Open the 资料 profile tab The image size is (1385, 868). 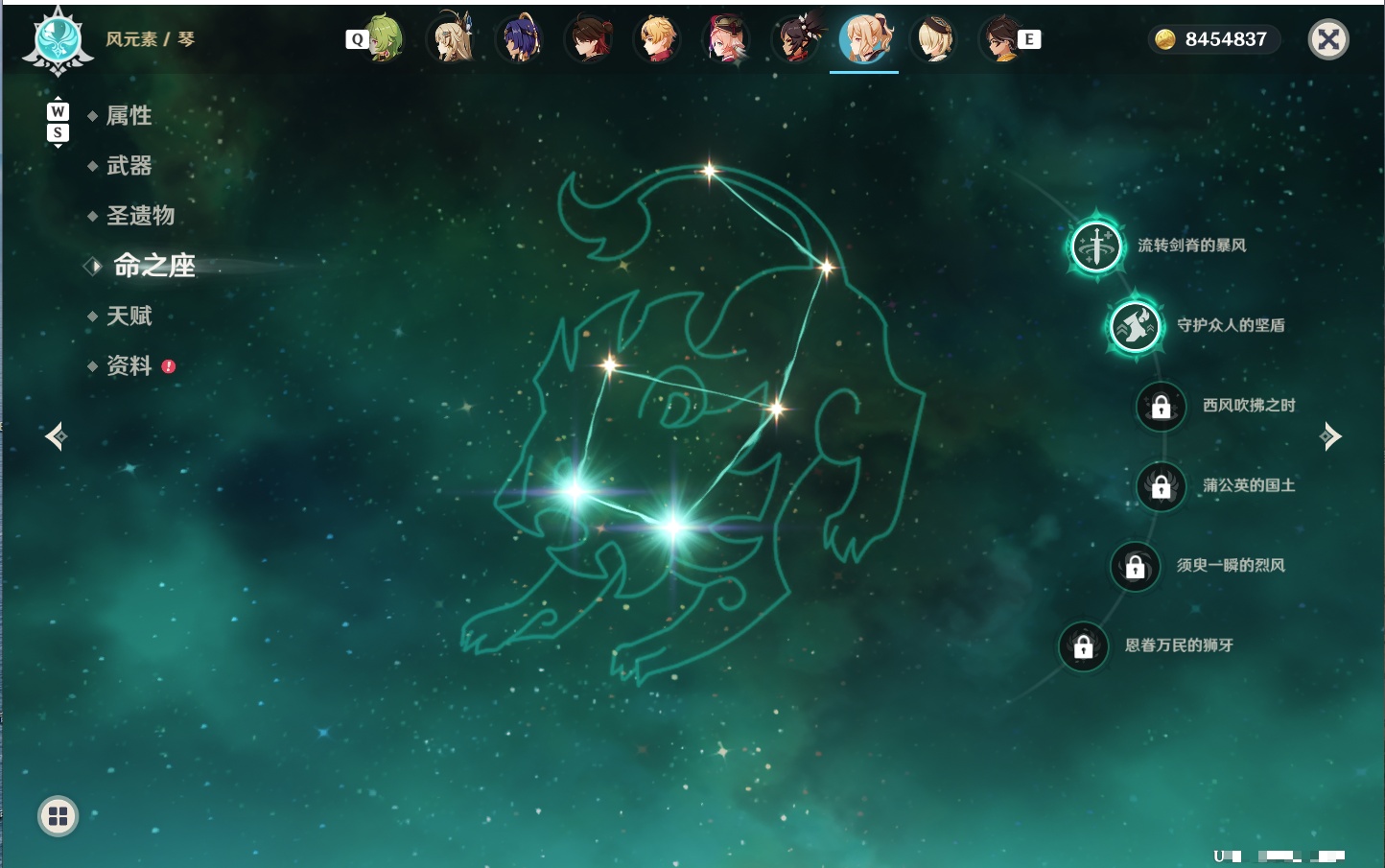(129, 365)
